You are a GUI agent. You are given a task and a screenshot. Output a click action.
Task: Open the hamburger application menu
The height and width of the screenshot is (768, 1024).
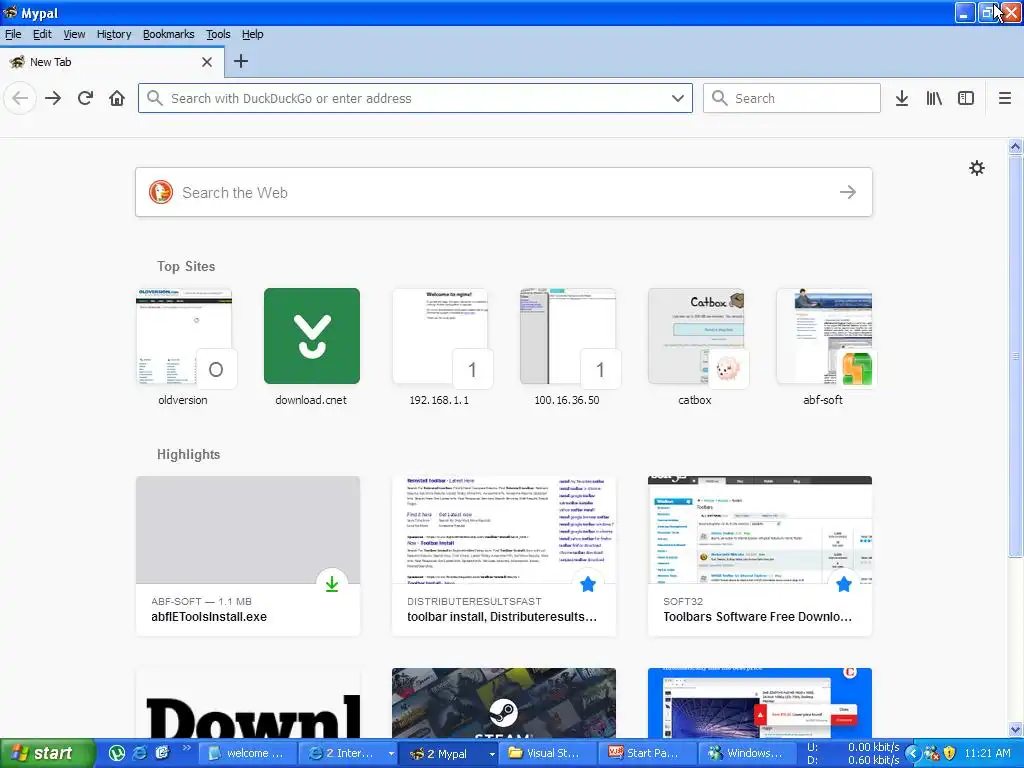pyautogui.click(x=1005, y=99)
